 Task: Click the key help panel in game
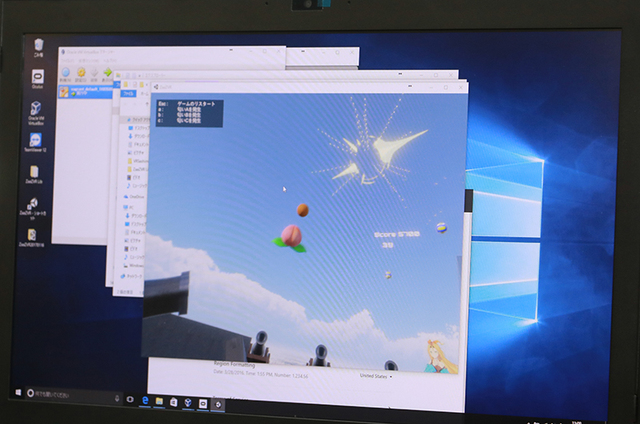click(189, 113)
